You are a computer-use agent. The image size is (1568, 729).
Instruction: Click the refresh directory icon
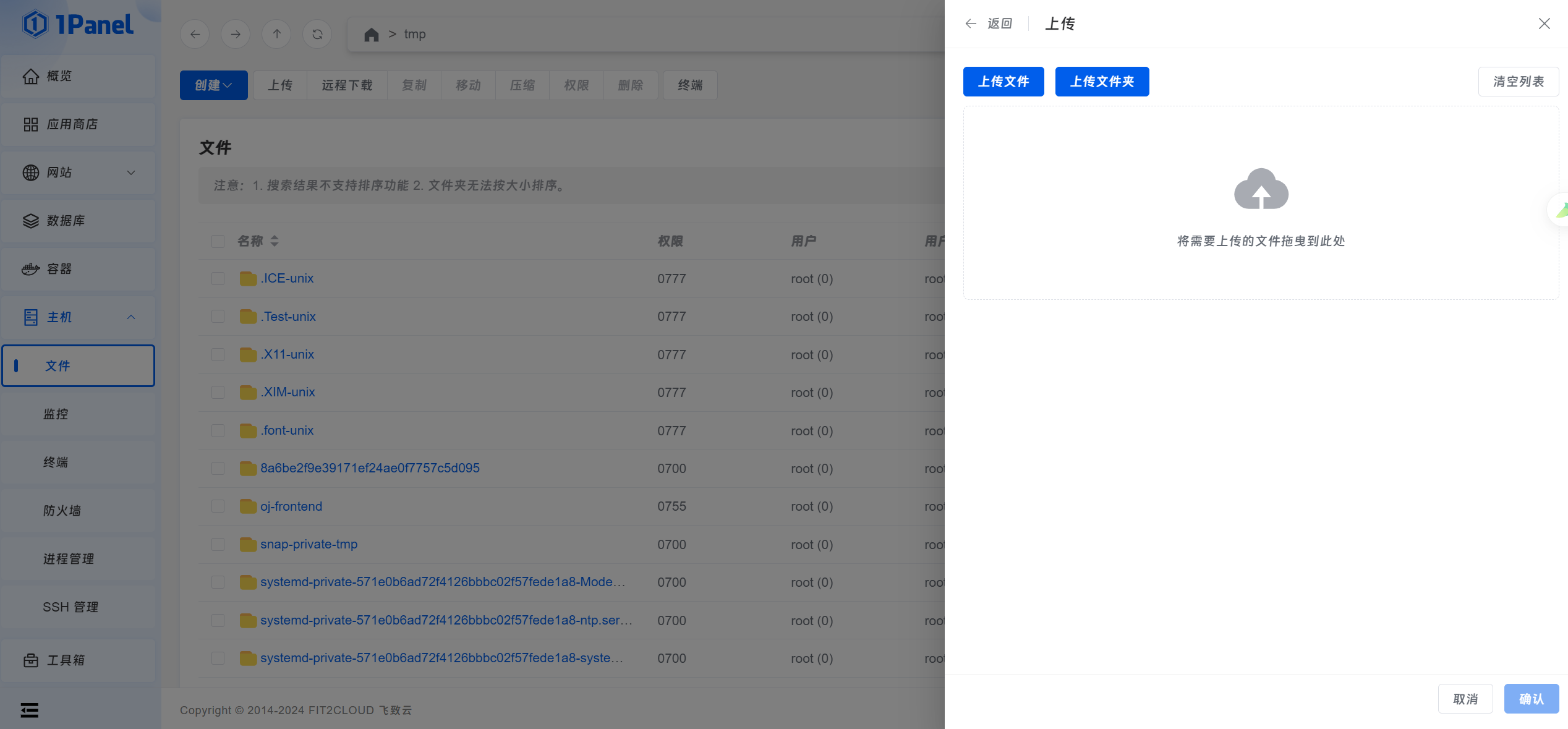tap(317, 34)
